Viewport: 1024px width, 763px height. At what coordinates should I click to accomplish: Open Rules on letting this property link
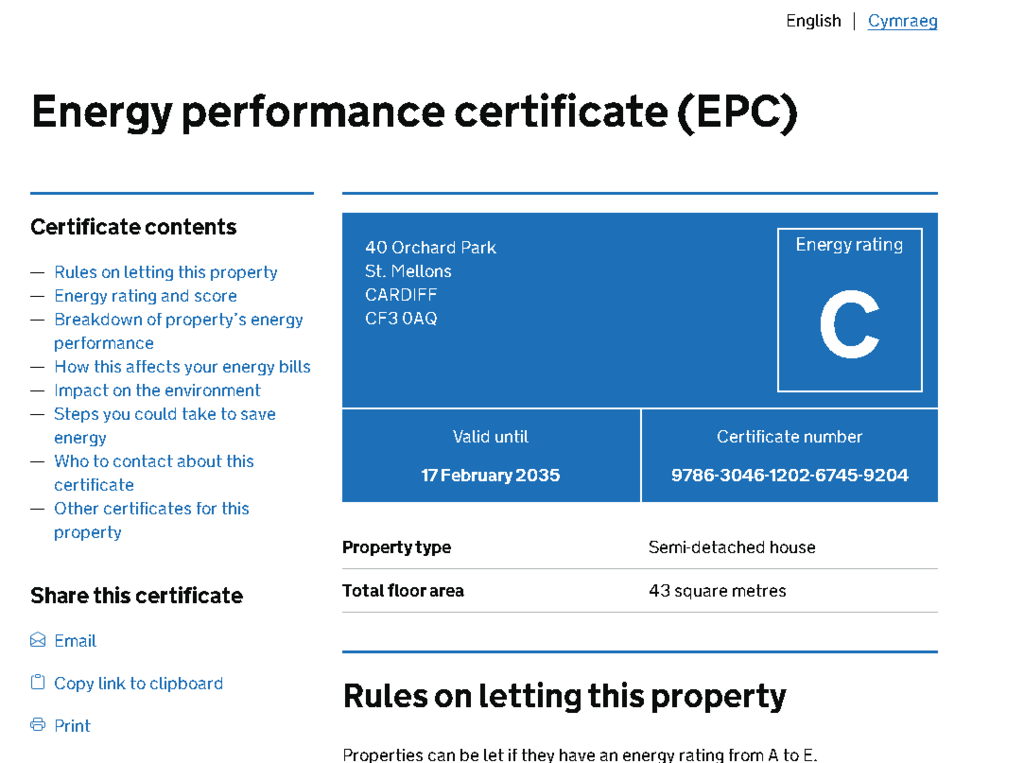coord(166,272)
